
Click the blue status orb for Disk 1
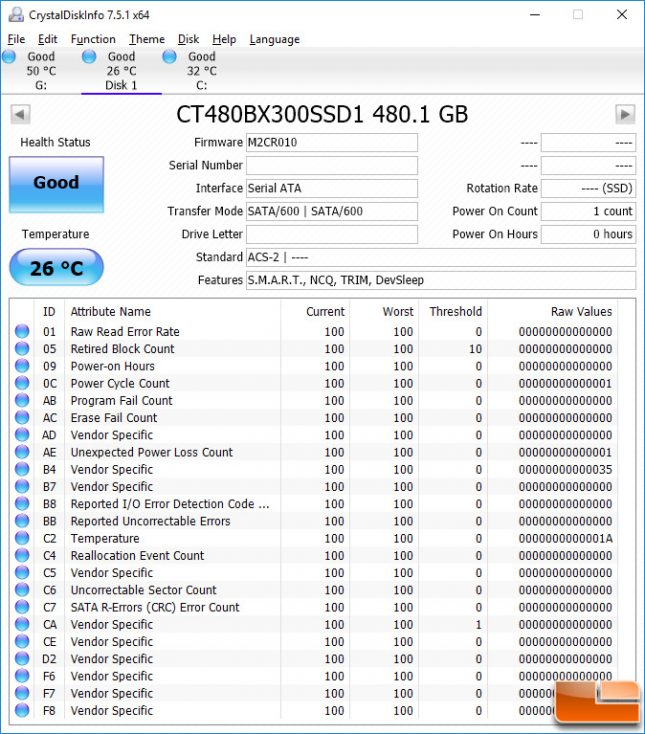coord(89,57)
